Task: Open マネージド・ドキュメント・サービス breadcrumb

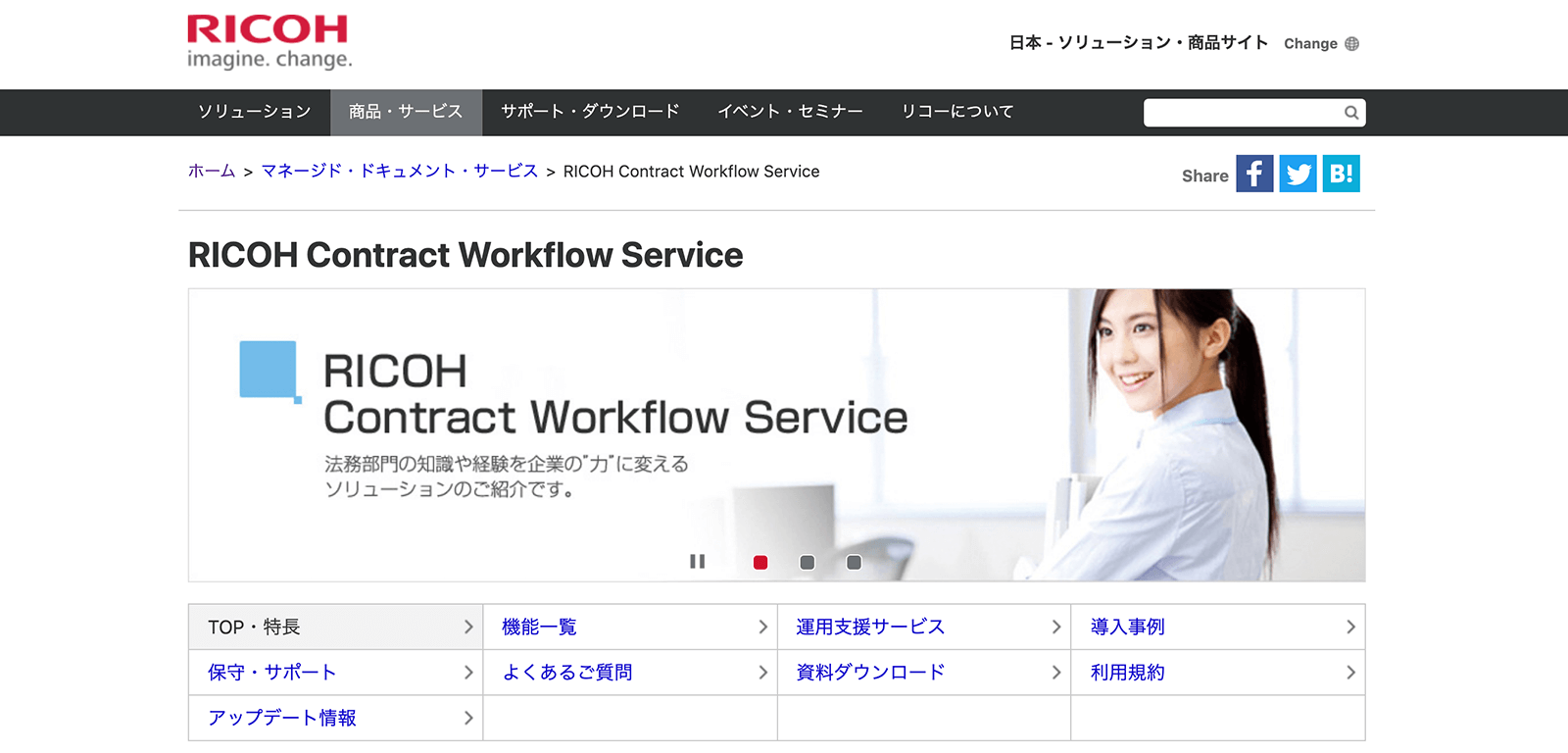Action: tap(400, 171)
